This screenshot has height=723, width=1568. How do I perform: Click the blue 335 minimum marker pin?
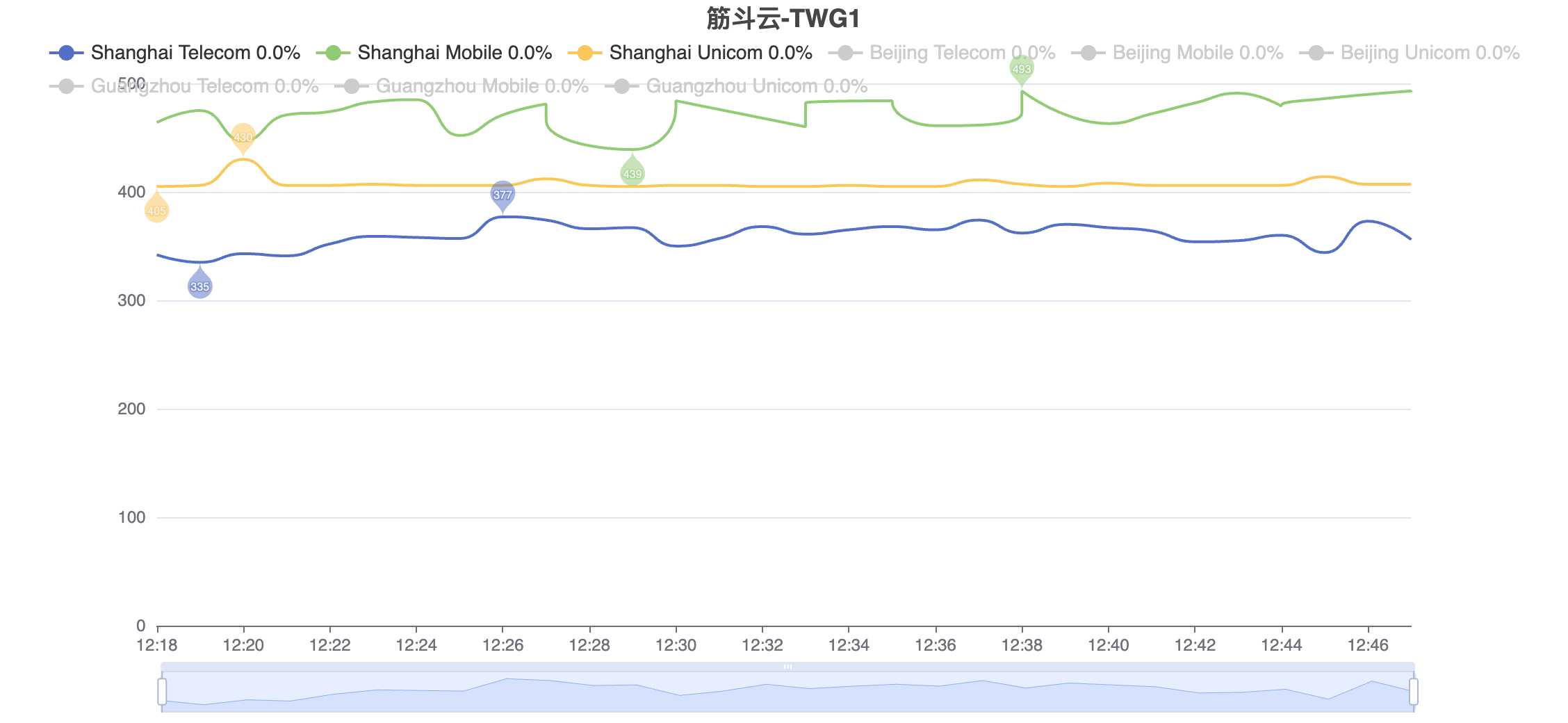(x=200, y=284)
